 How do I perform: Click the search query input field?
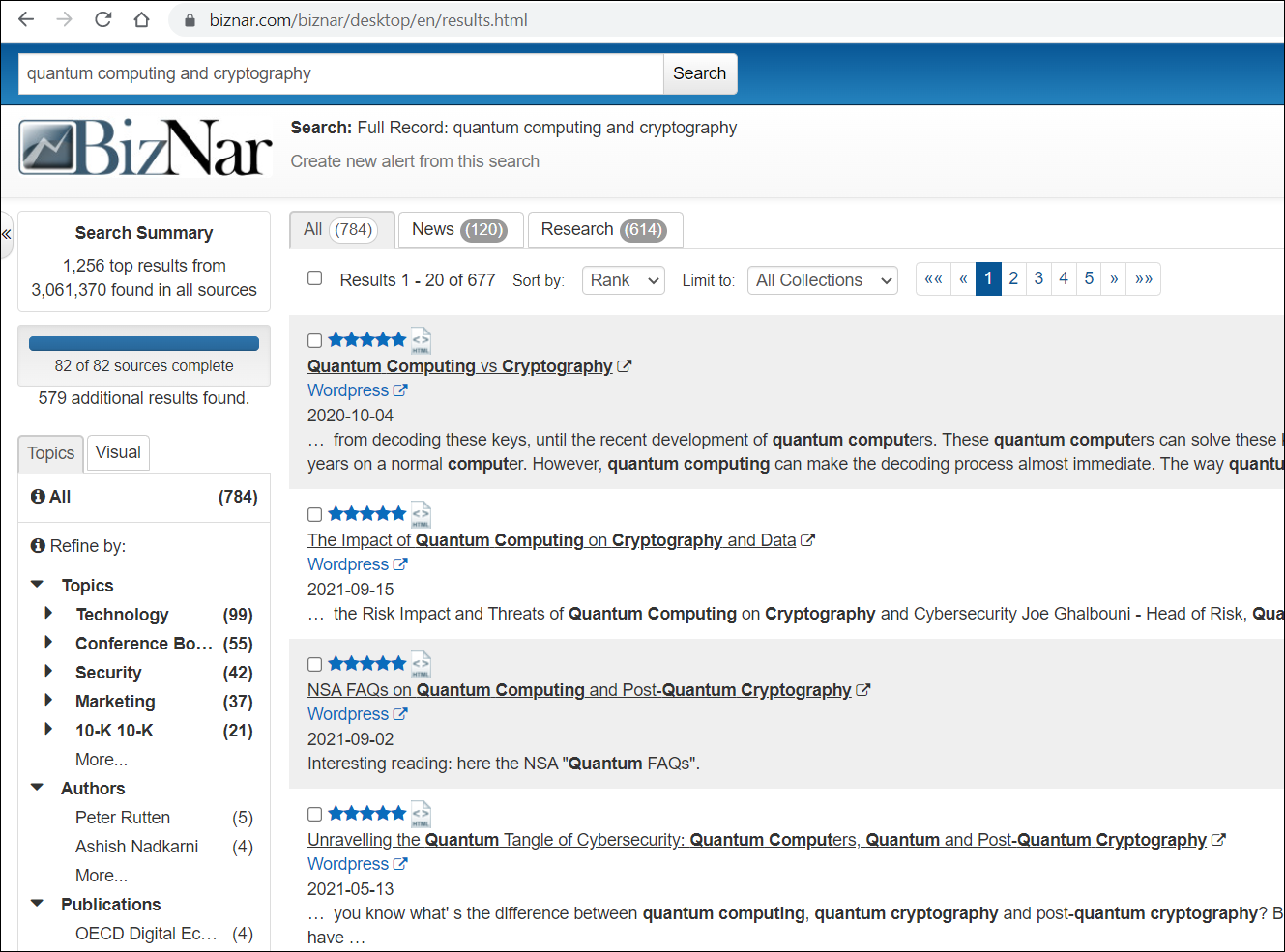pos(340,73)
